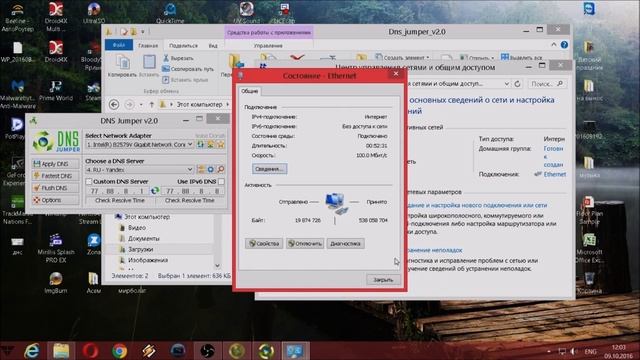Open the Ethernet connection link
The image size is (640, 360).
[x=555, y=174]
